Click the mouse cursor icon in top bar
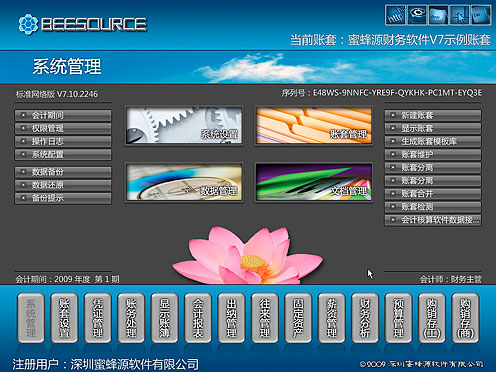This screenshot has height=372, width=496. [460, 15]
